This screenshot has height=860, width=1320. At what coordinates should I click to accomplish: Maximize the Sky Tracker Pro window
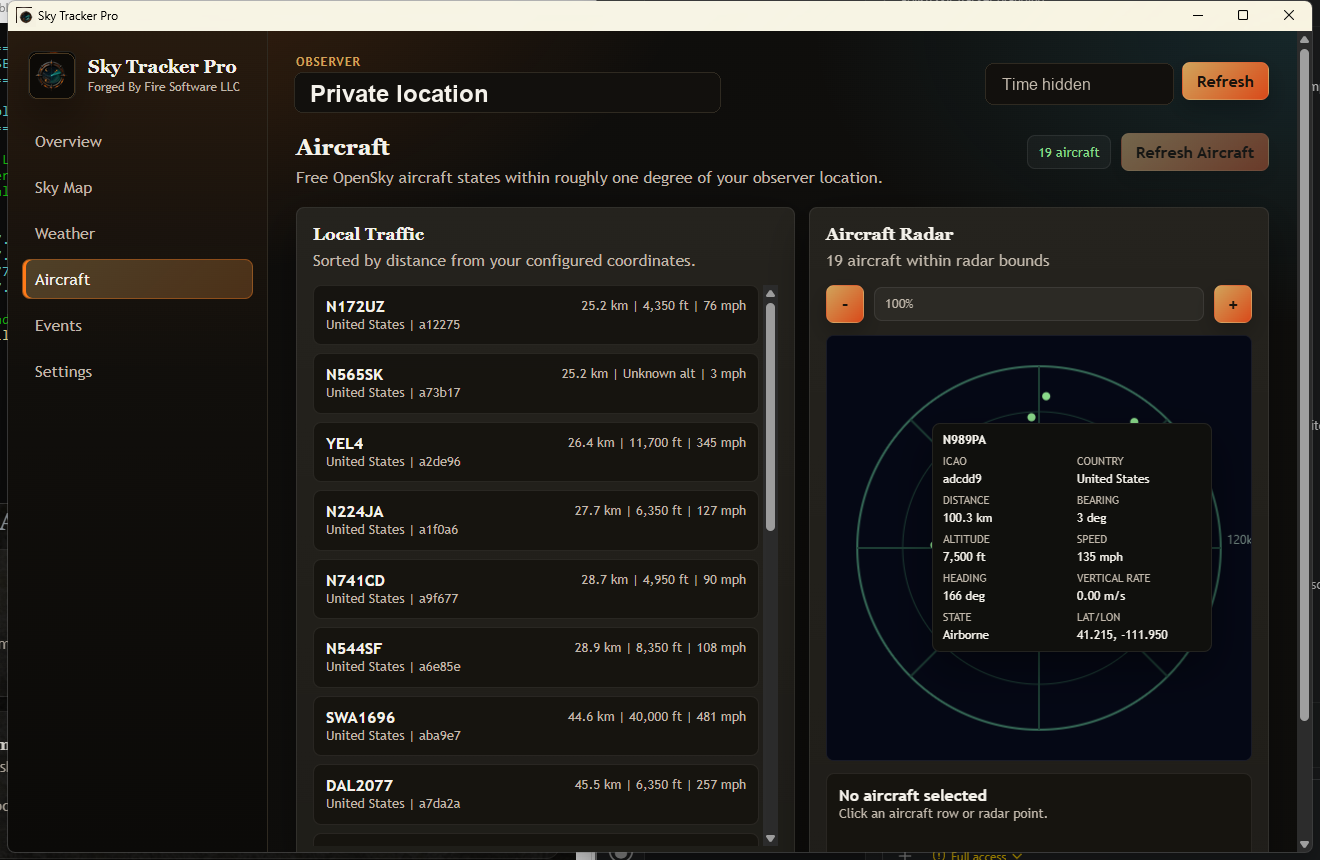click(x=1243, y=15)
